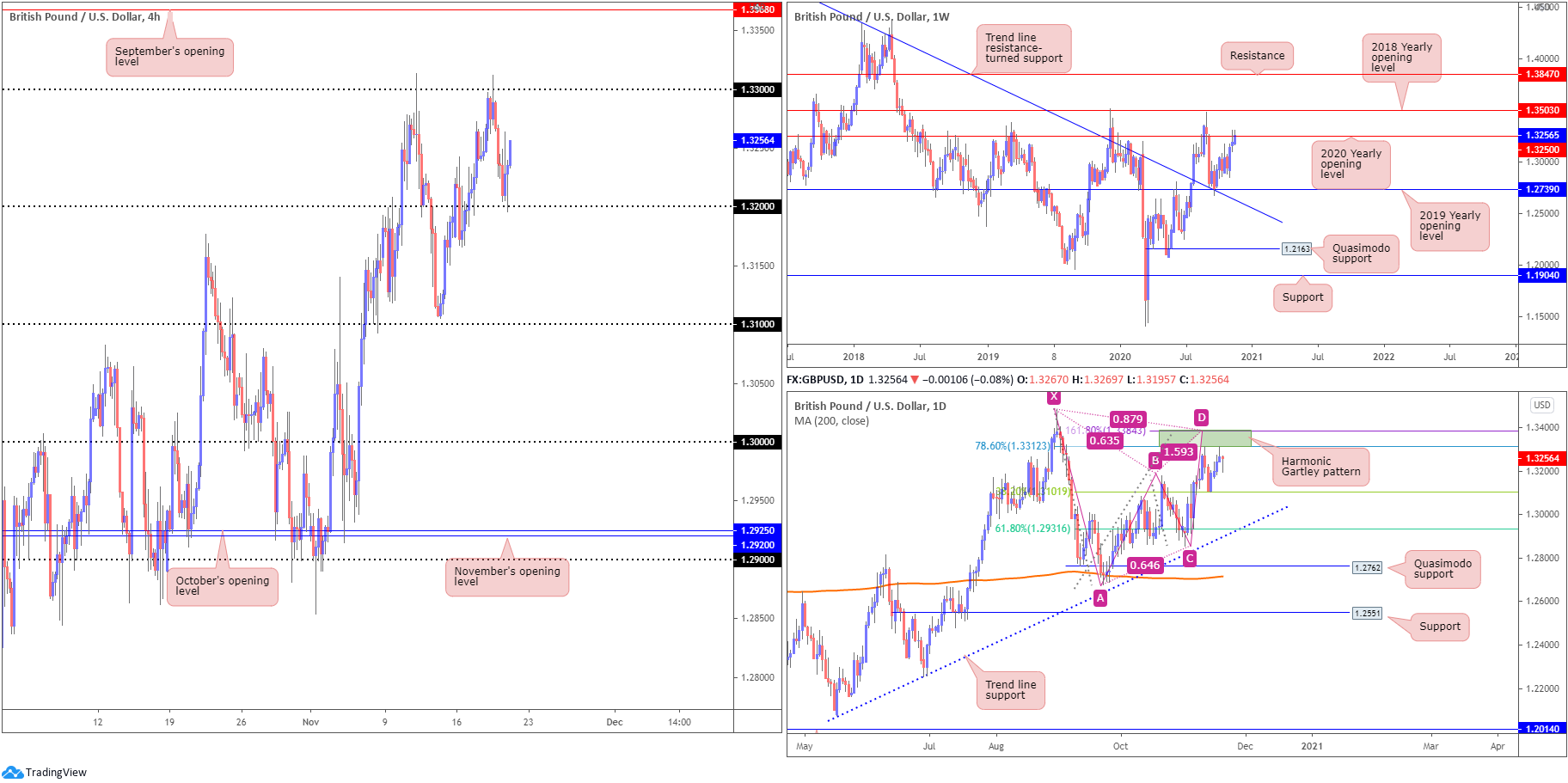Select the Resistance callout on weekly chart

point(1257,56)
